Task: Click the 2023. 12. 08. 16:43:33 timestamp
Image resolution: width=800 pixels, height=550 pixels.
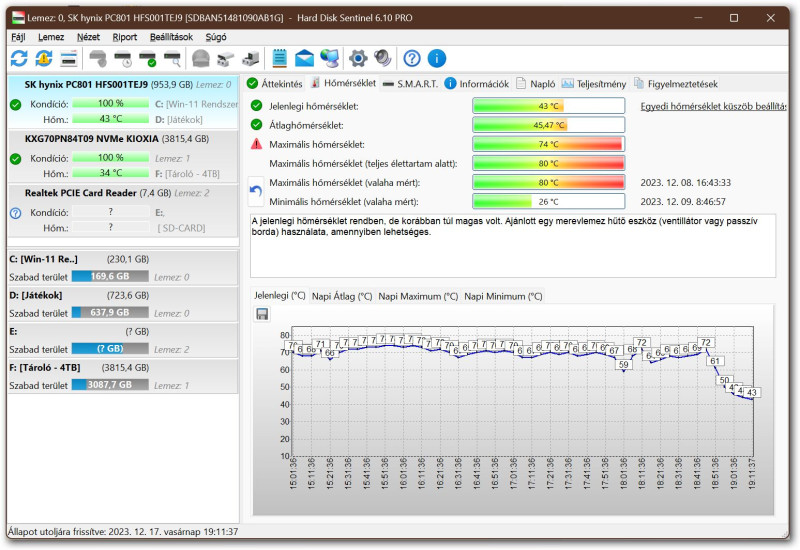Action: (685, 182)
